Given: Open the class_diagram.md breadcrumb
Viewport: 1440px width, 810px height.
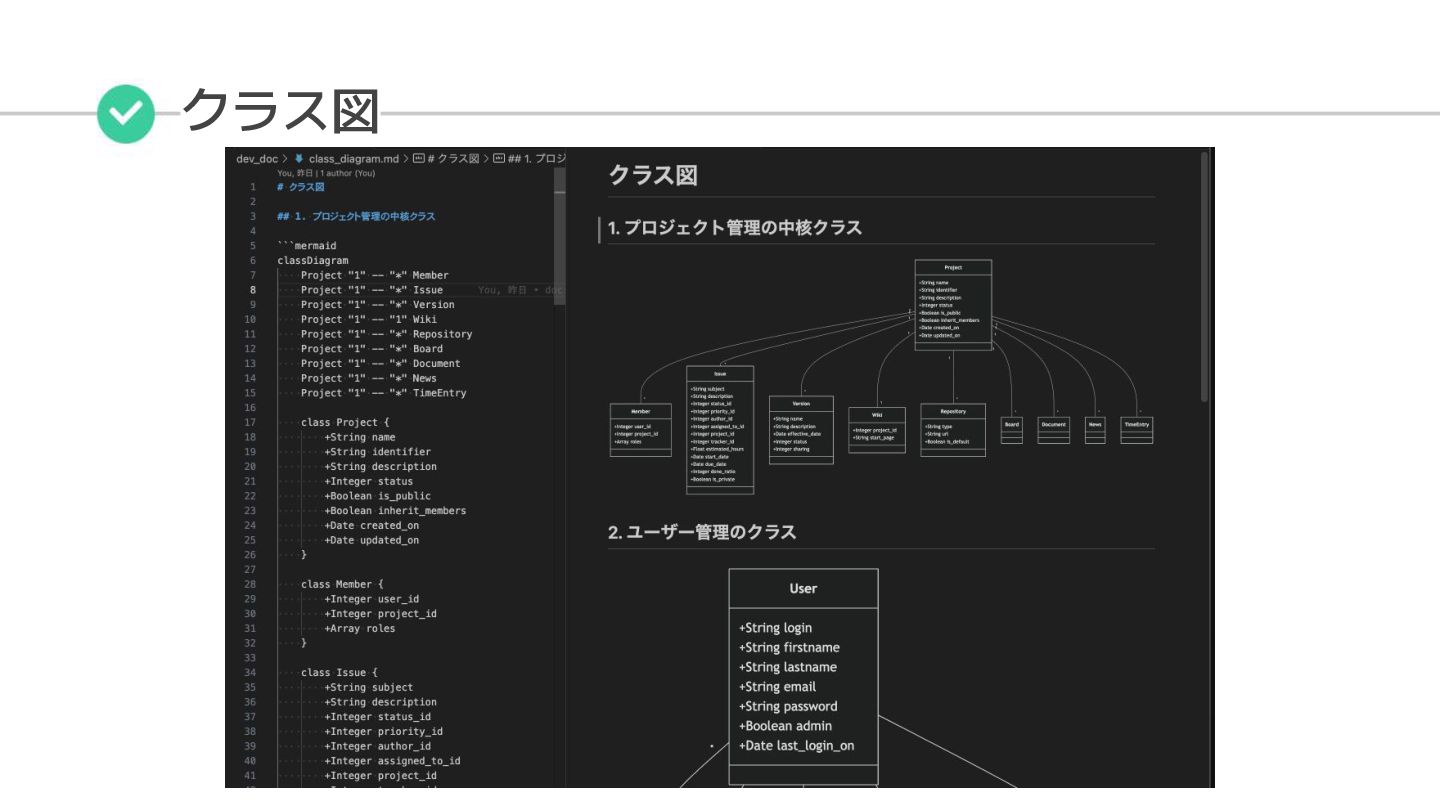Looking at the screenshot, I should tap(352, 158).
